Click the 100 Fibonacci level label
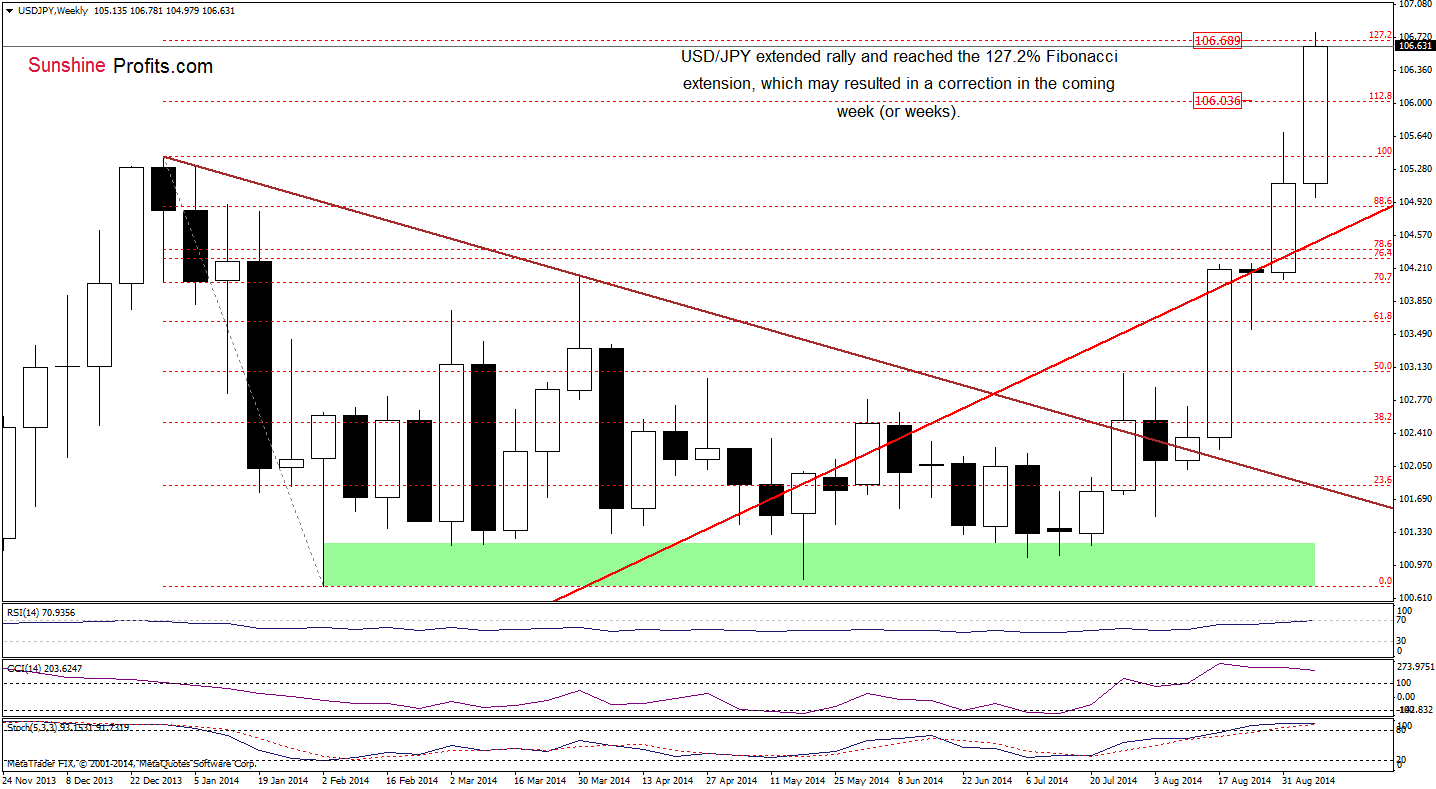The height and width of the screenshot is (789, 1436). (1384, 151)
